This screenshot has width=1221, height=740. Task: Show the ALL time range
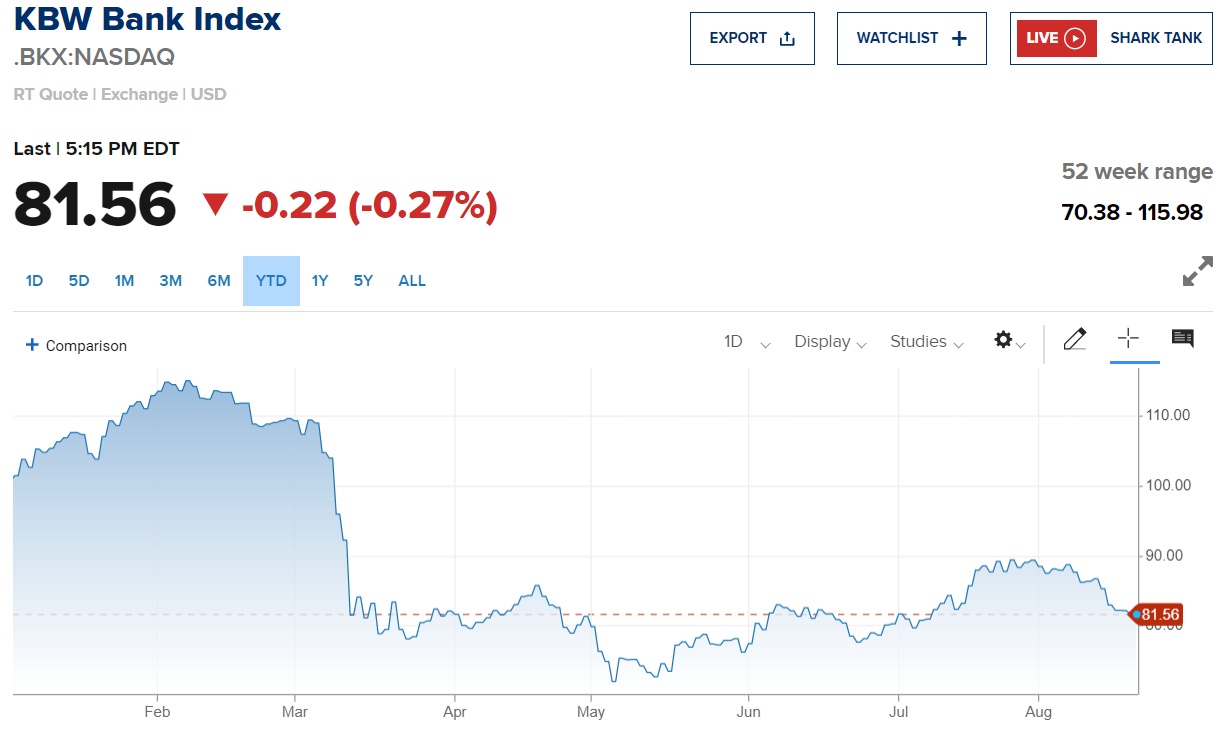412,281
